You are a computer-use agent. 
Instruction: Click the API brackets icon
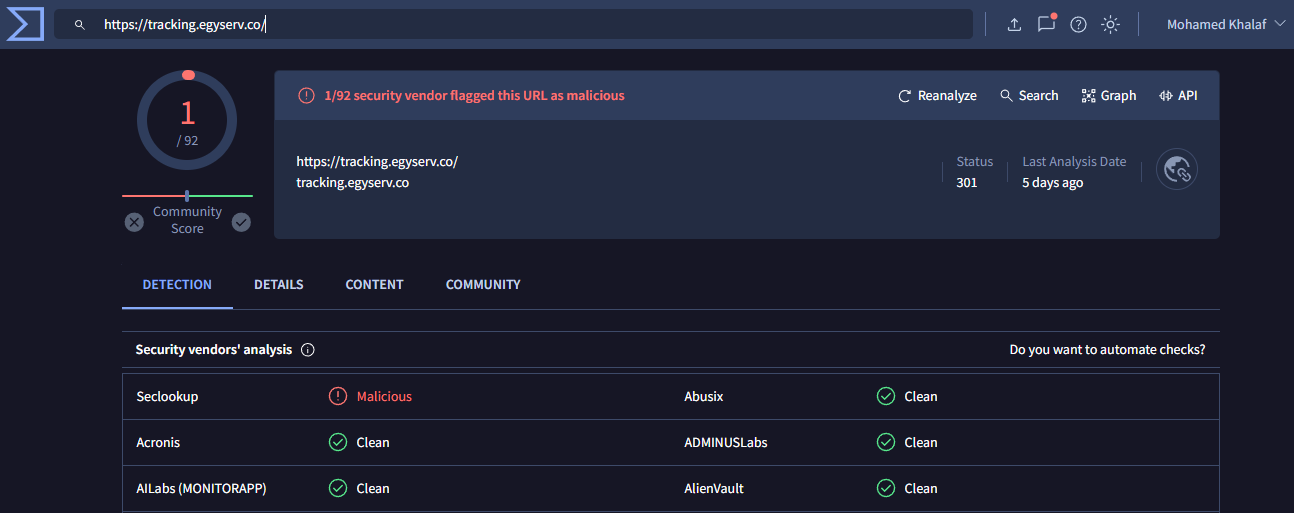1166,96
